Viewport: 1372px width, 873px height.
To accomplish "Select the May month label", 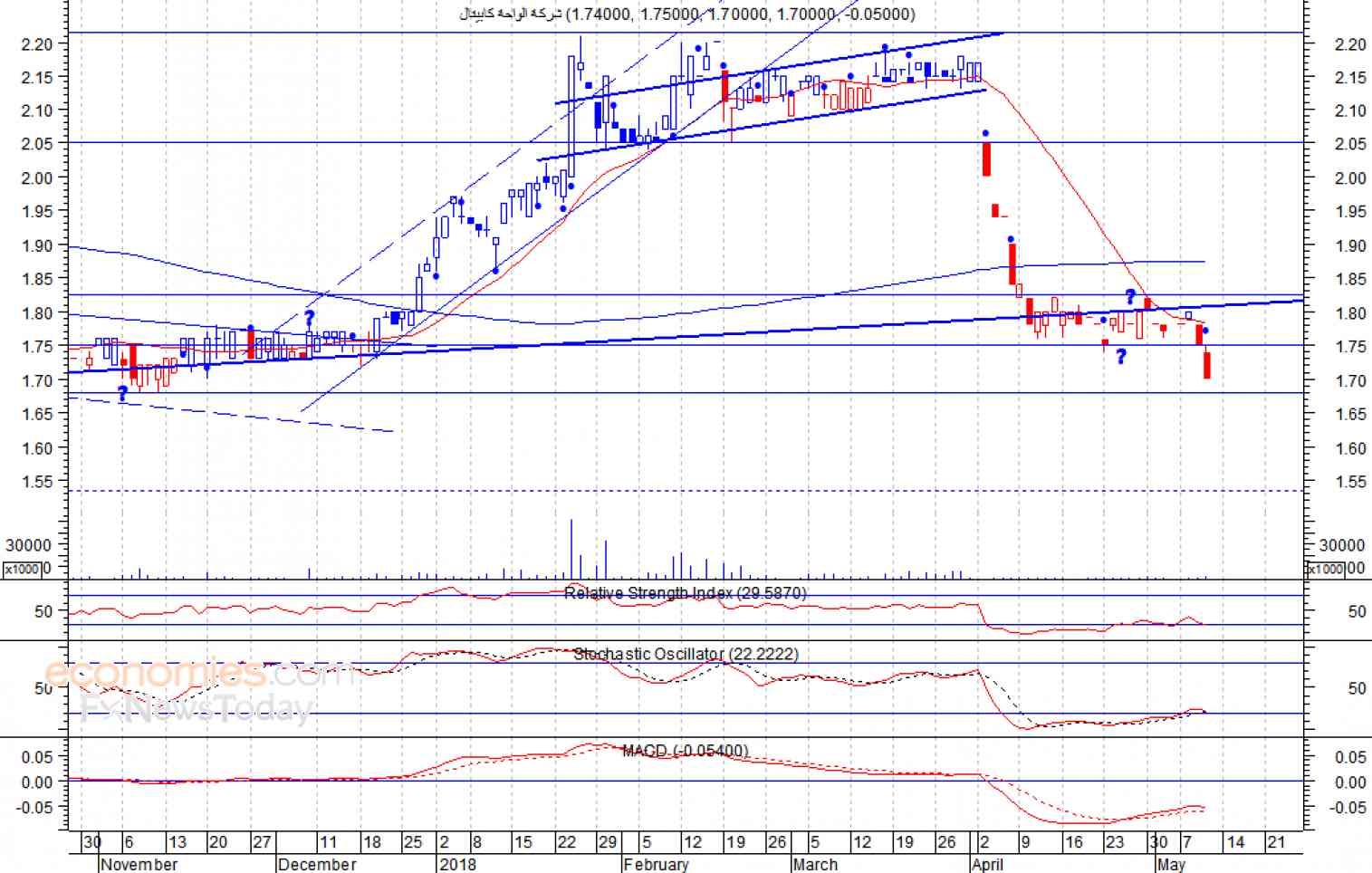I will point(1171,864).
